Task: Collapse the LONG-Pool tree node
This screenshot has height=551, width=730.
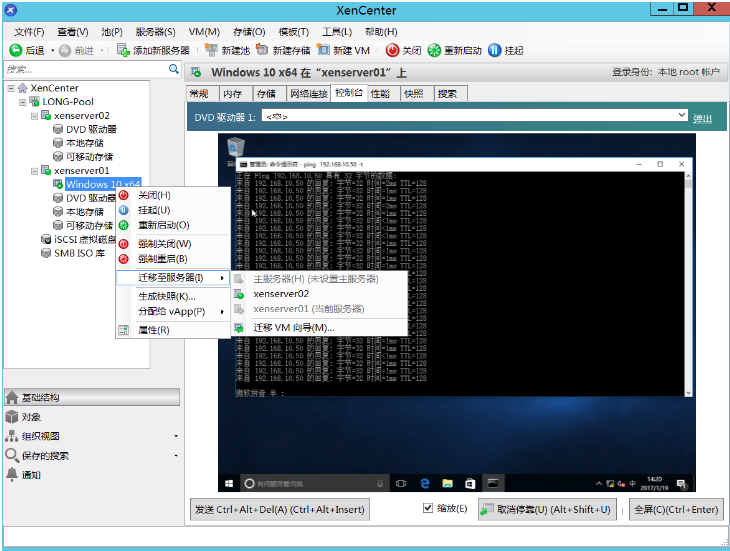Action: click(22, 102)
